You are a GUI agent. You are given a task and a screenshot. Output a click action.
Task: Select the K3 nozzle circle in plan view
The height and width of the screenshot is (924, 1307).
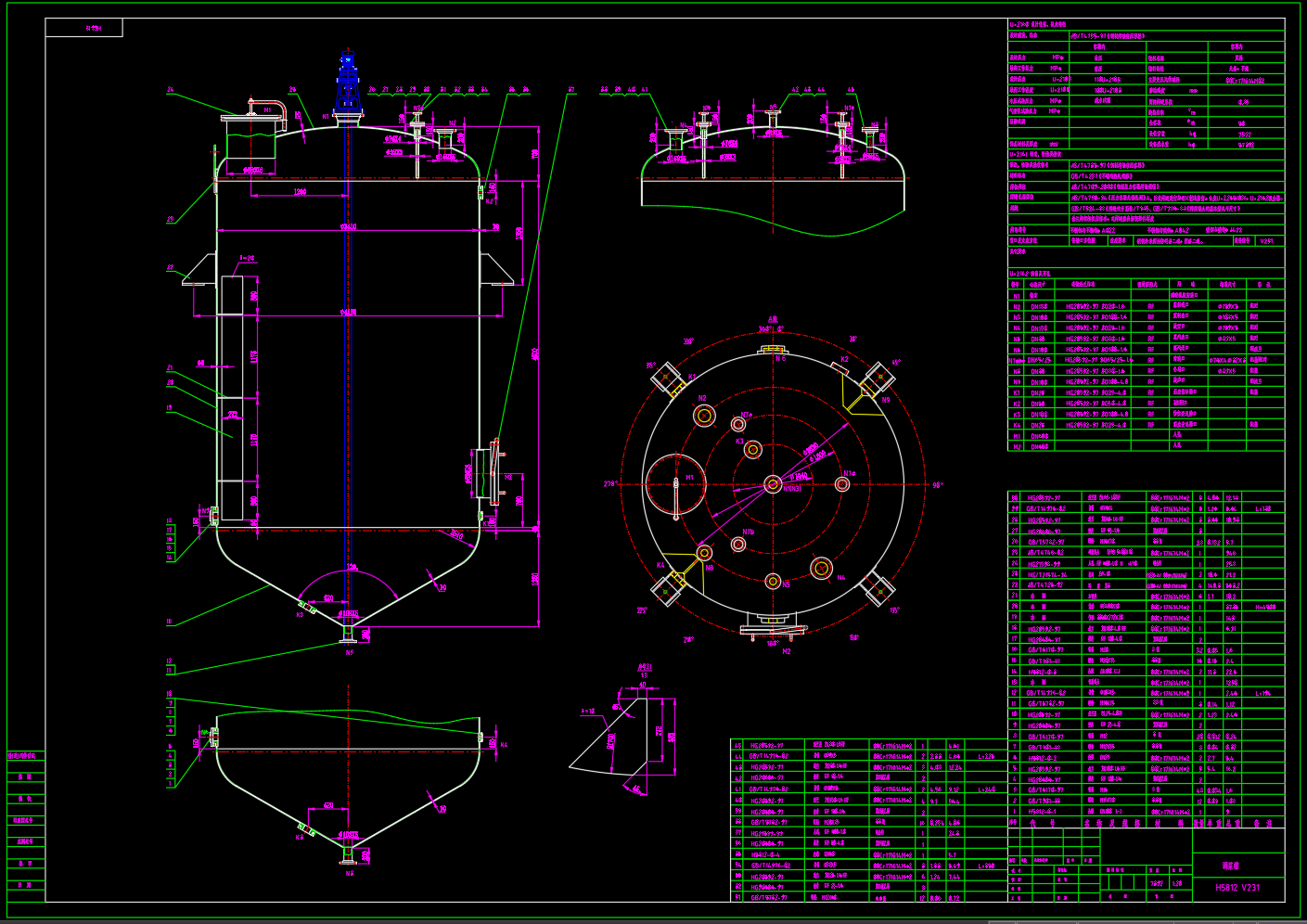(x=753, y=450)
